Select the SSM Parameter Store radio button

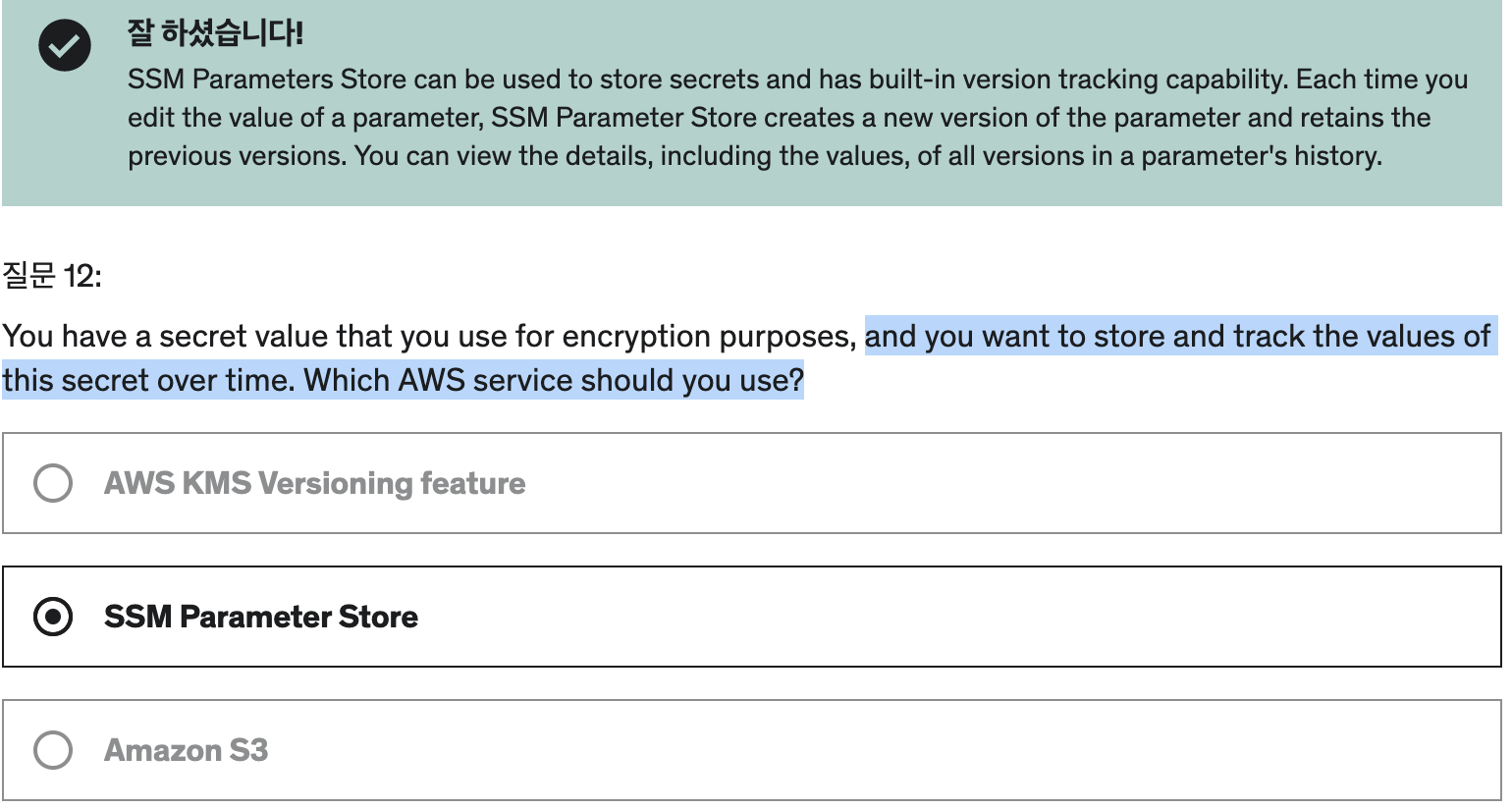(x=53, y=617)
